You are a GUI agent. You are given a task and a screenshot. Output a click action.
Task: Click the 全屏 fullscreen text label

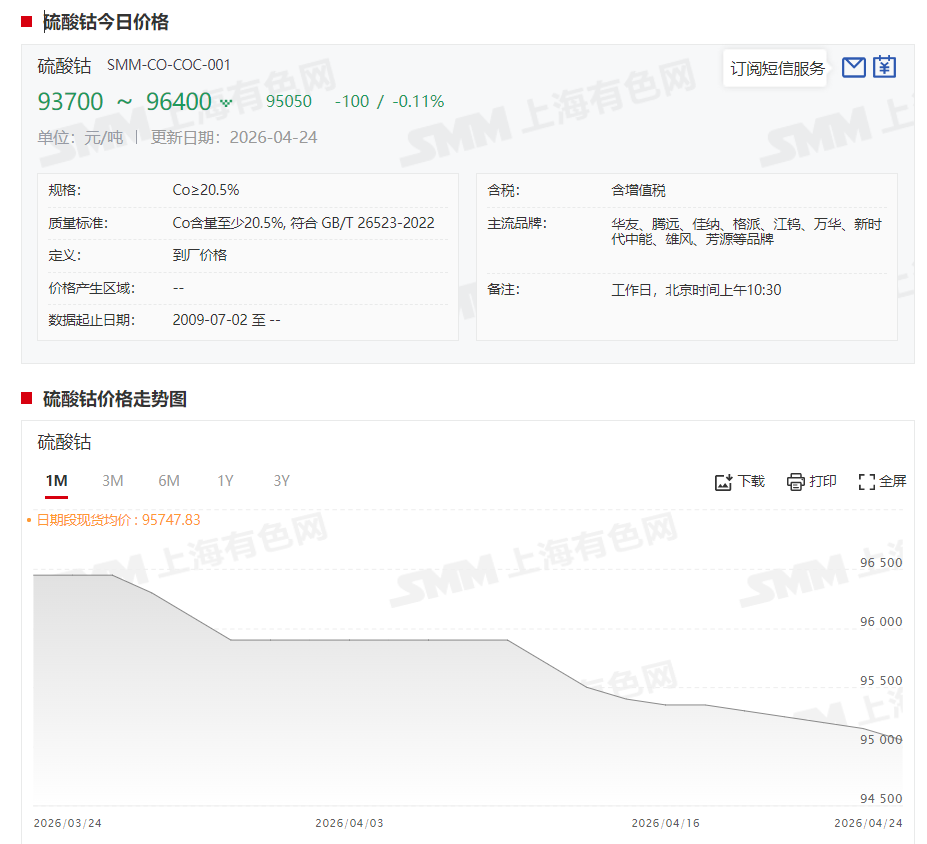coord(892,482)
